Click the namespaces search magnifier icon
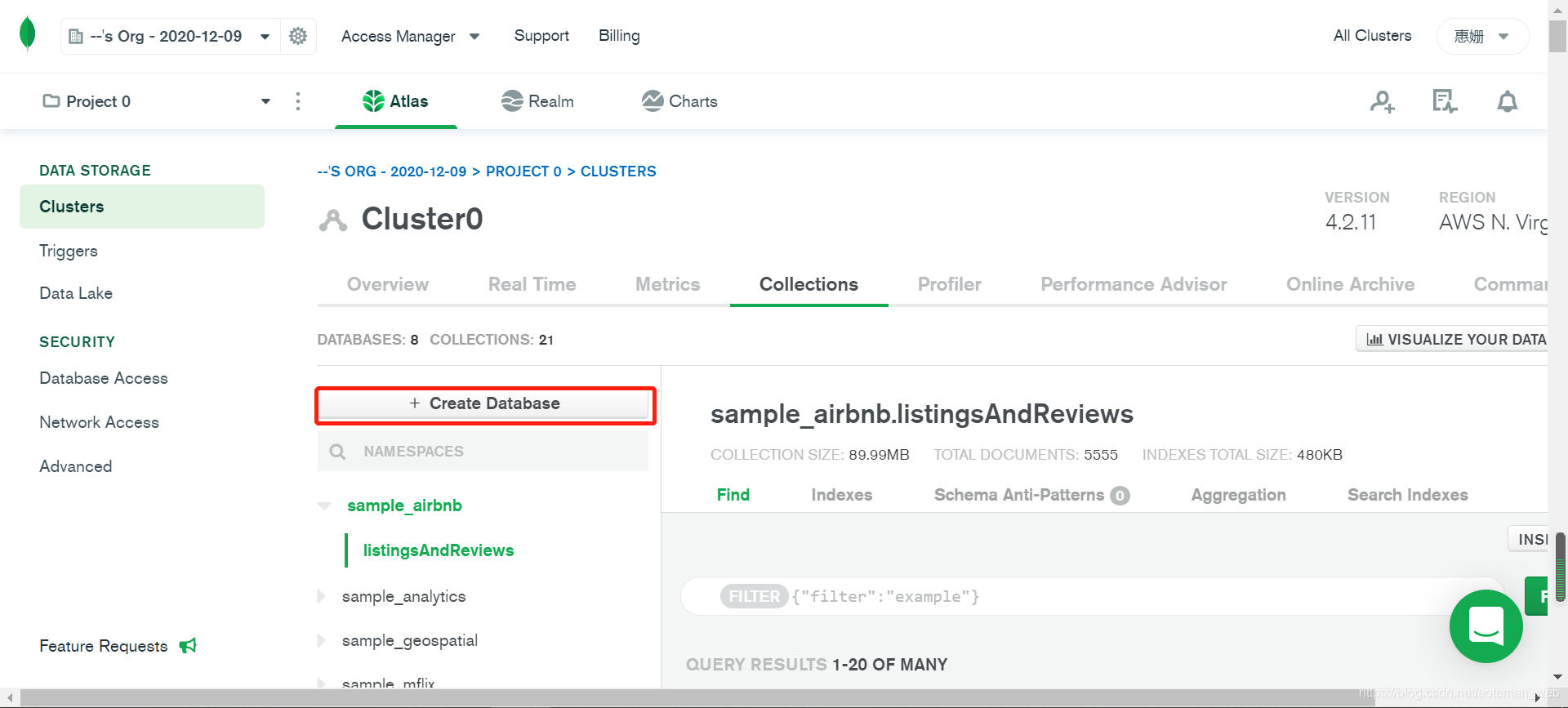The height and width of the screenshot is (708, 1568). tap(337, 452)
